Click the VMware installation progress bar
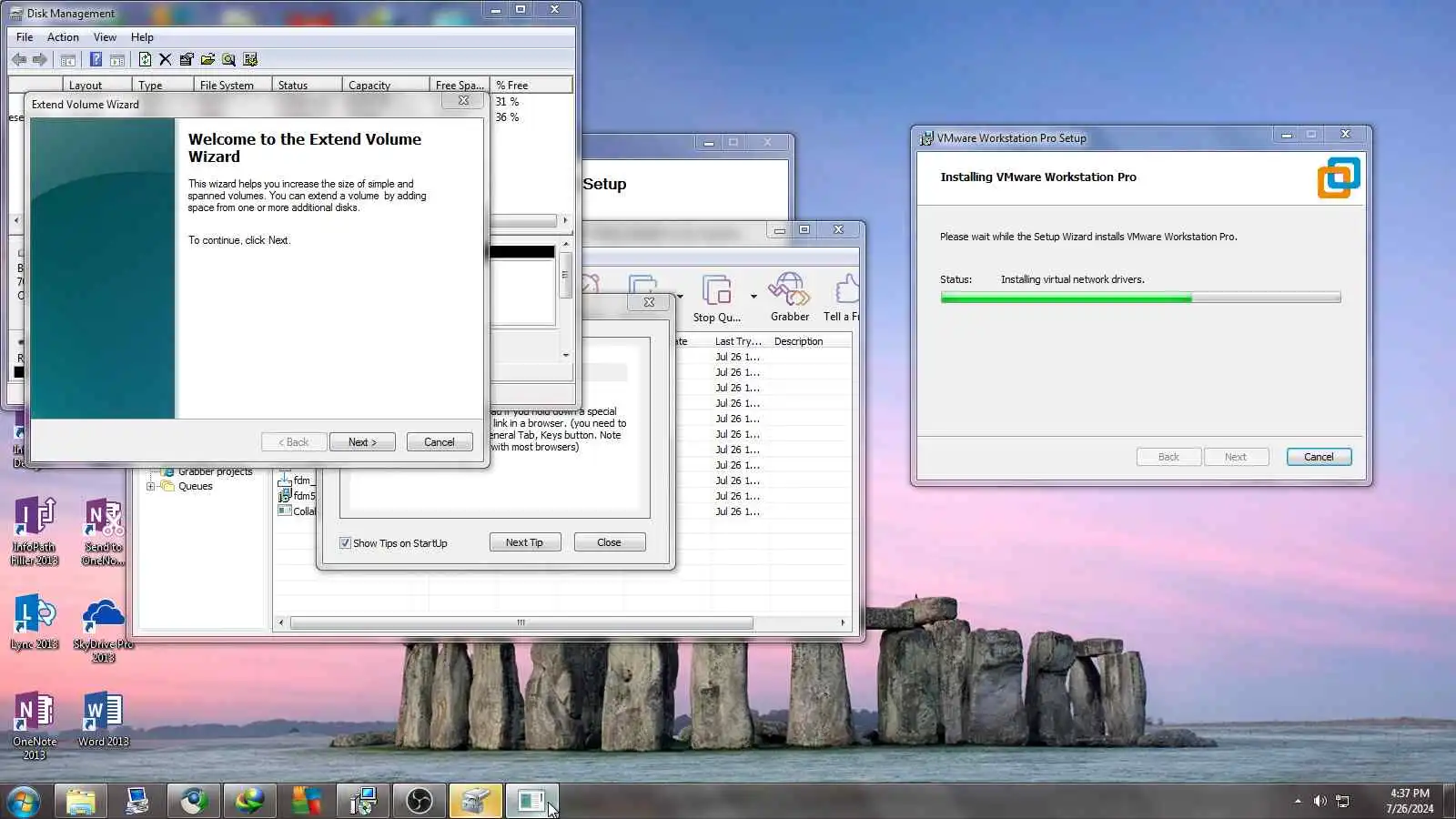This screenshot has height=819, width=1456. pos(1140,298)
